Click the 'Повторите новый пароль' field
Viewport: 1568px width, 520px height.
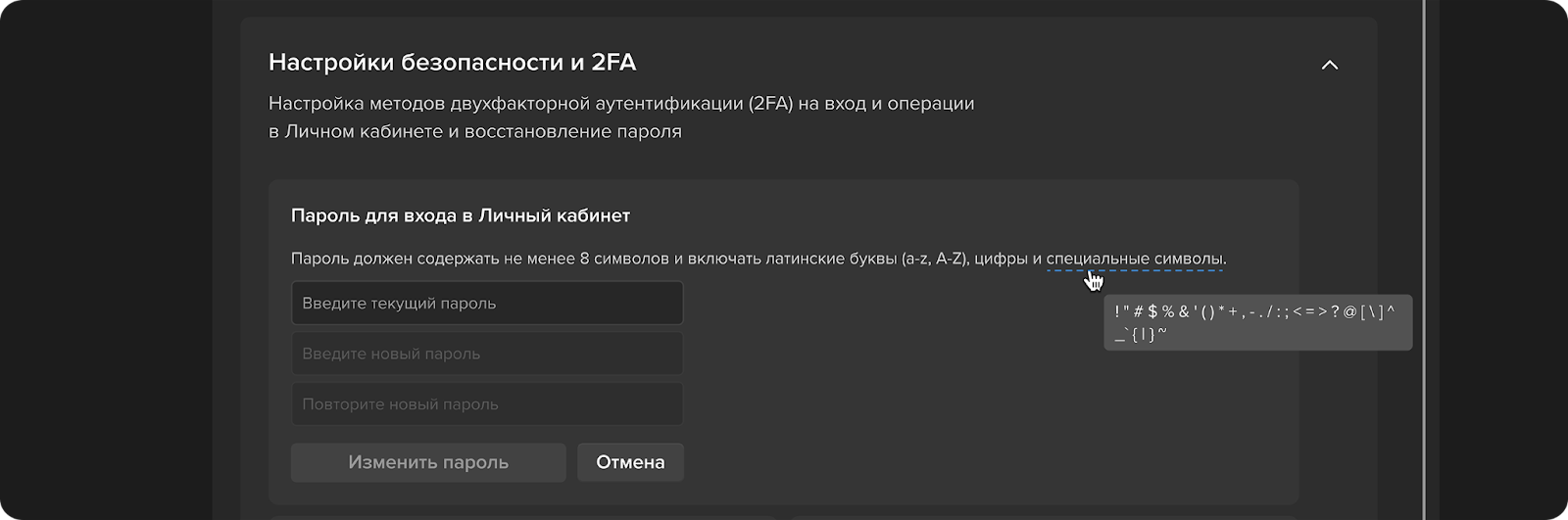487,404
